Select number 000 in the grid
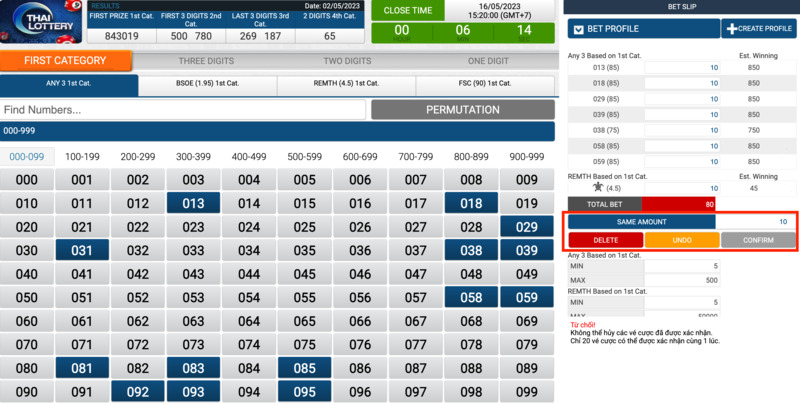The height and width of the screenshot is (404, 800). click(27, 180)
